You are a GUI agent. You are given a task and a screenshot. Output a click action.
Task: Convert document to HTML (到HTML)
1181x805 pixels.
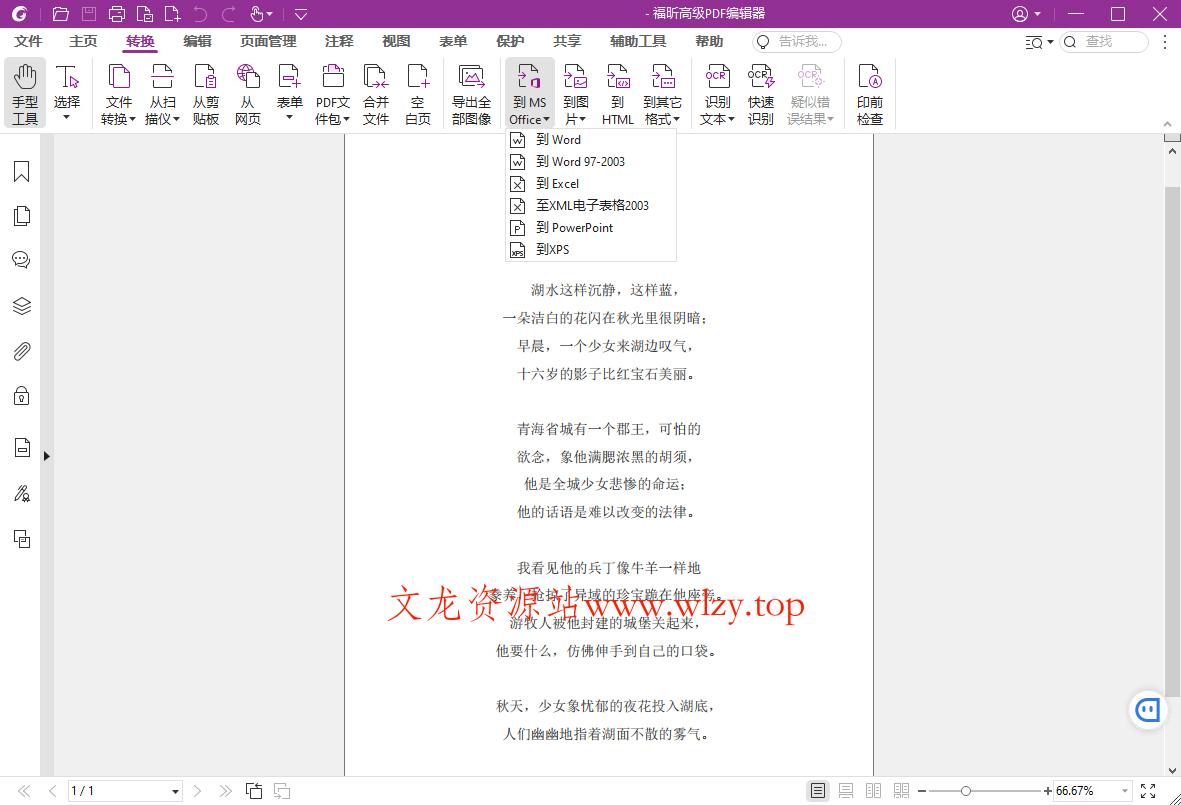(617, 92)
